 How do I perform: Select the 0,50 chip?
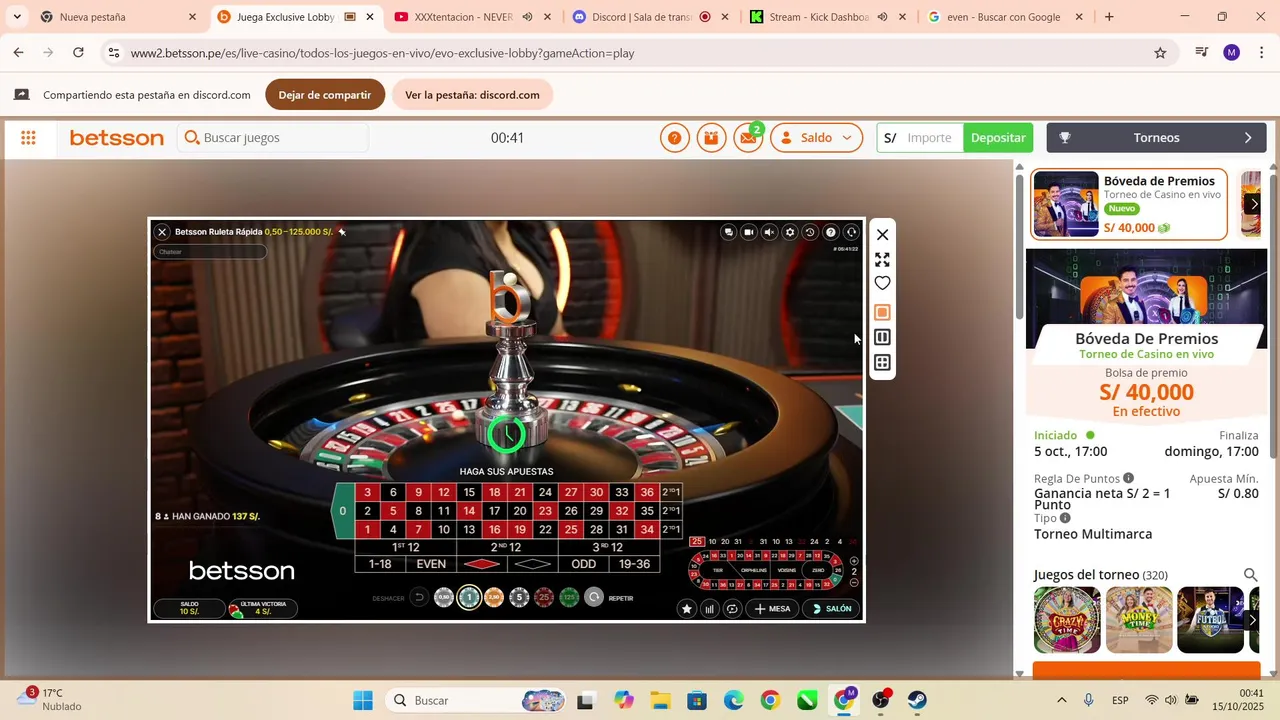tap(444, 598)
